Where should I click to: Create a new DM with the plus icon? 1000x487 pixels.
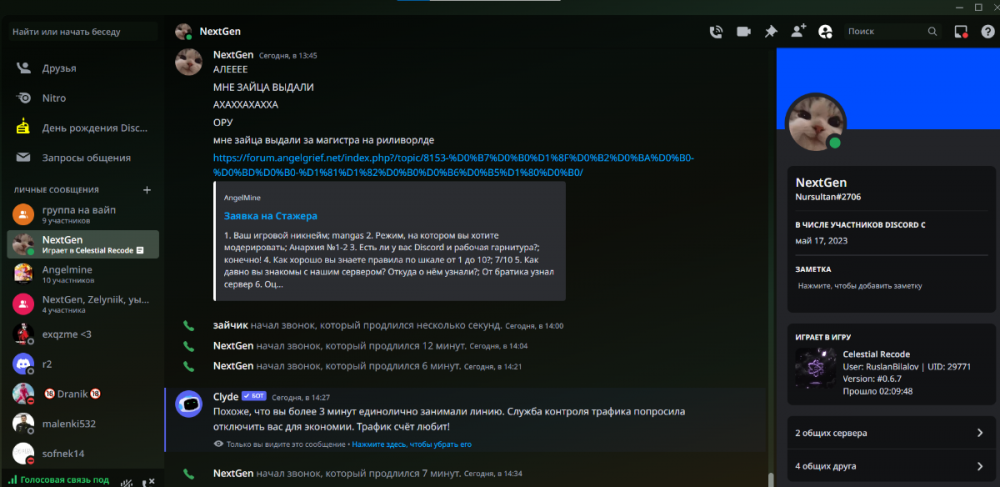click(147, 190)
